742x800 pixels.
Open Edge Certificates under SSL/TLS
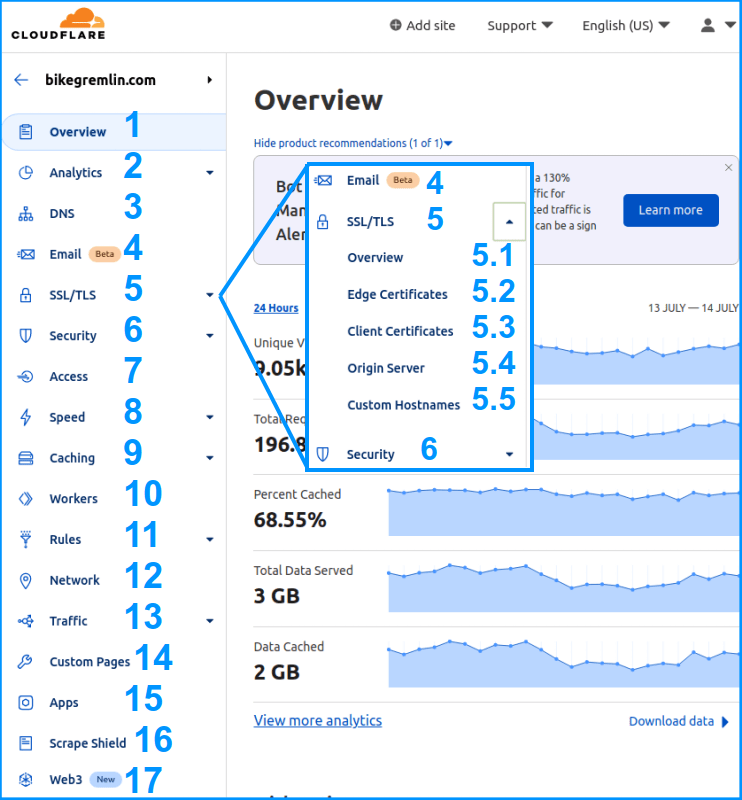point(397,294)
